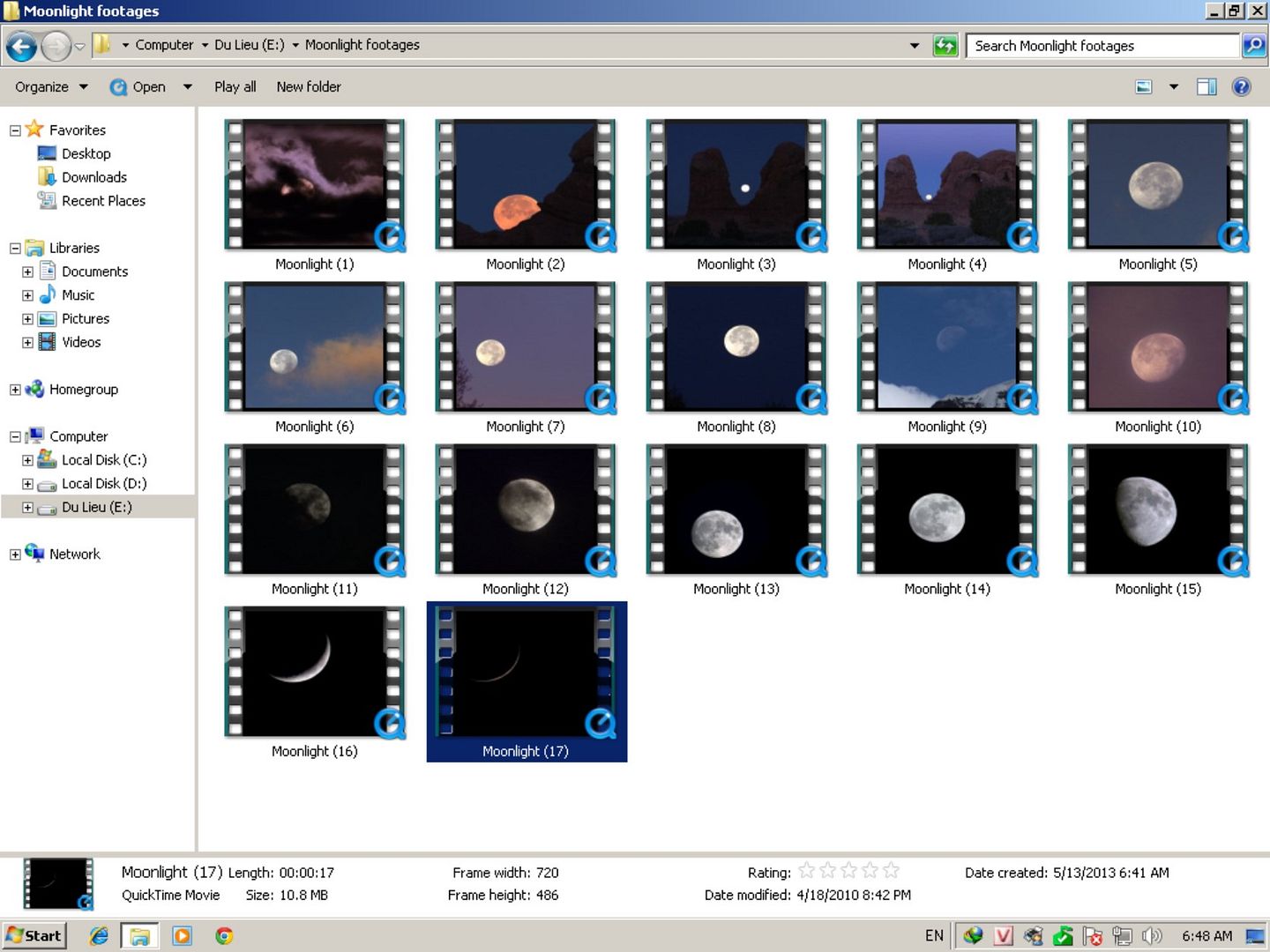Open the recent pages dropdown arrow

point(79,46)
